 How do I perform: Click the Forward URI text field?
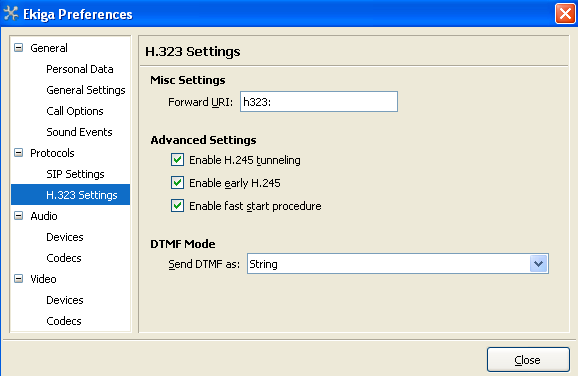tap(319, 102)
